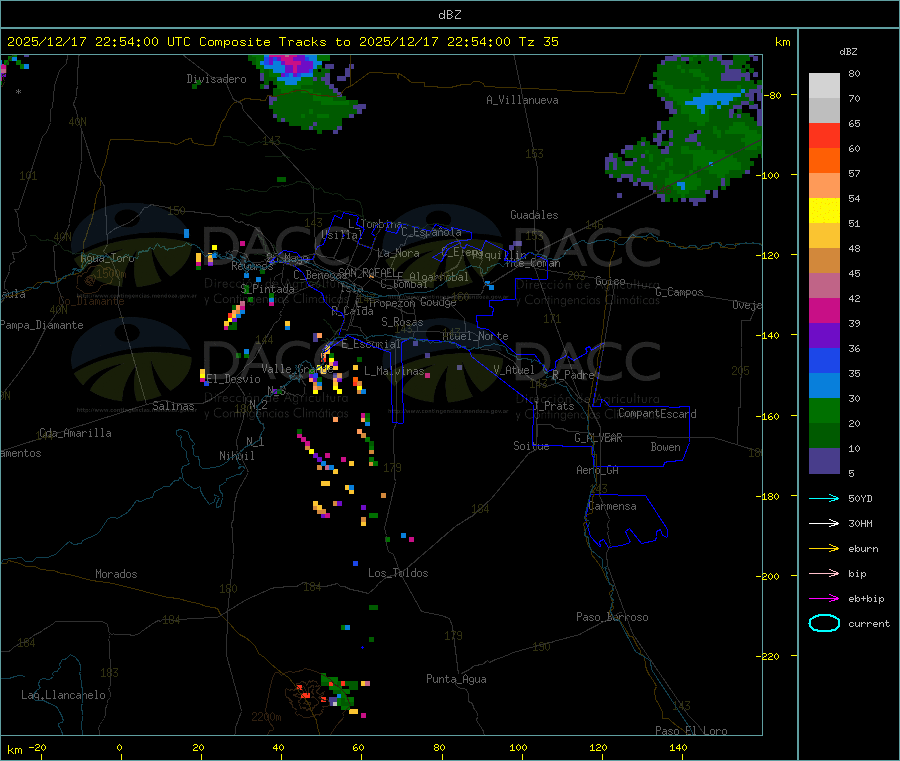This screenshot has height=761, width=900.
Task: Click the S_Rosas map label
Action: (402, 322)
